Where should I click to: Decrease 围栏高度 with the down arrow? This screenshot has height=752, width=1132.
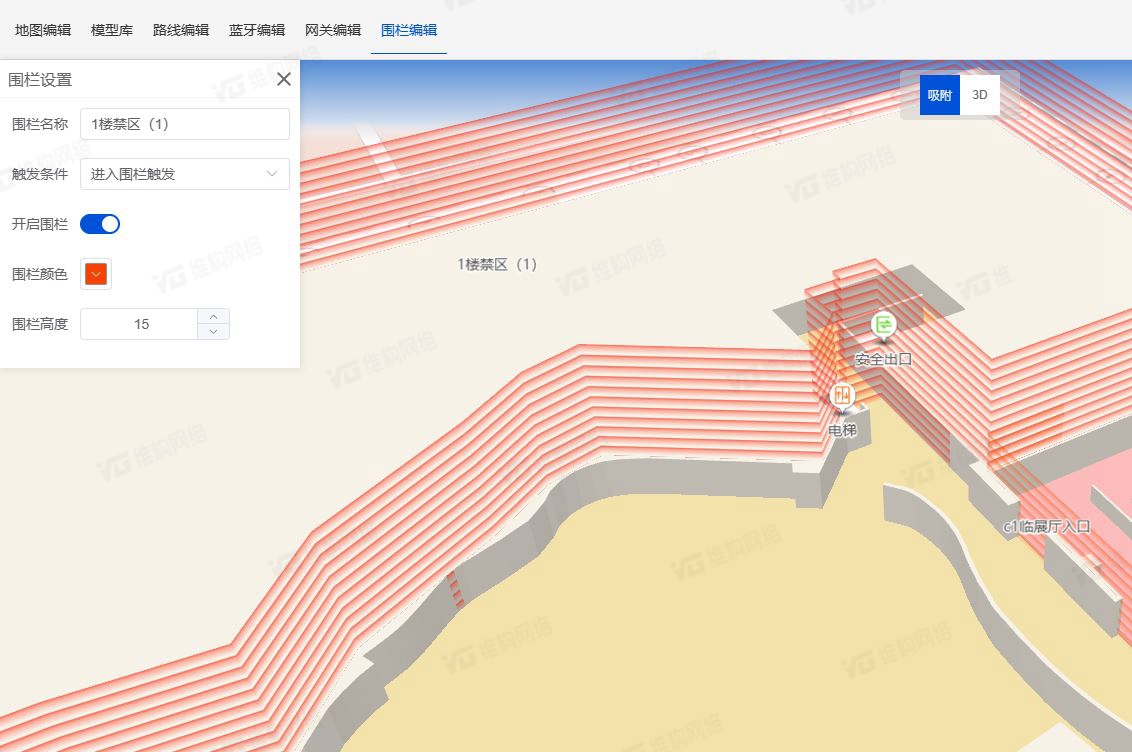(x=214, y=332)
